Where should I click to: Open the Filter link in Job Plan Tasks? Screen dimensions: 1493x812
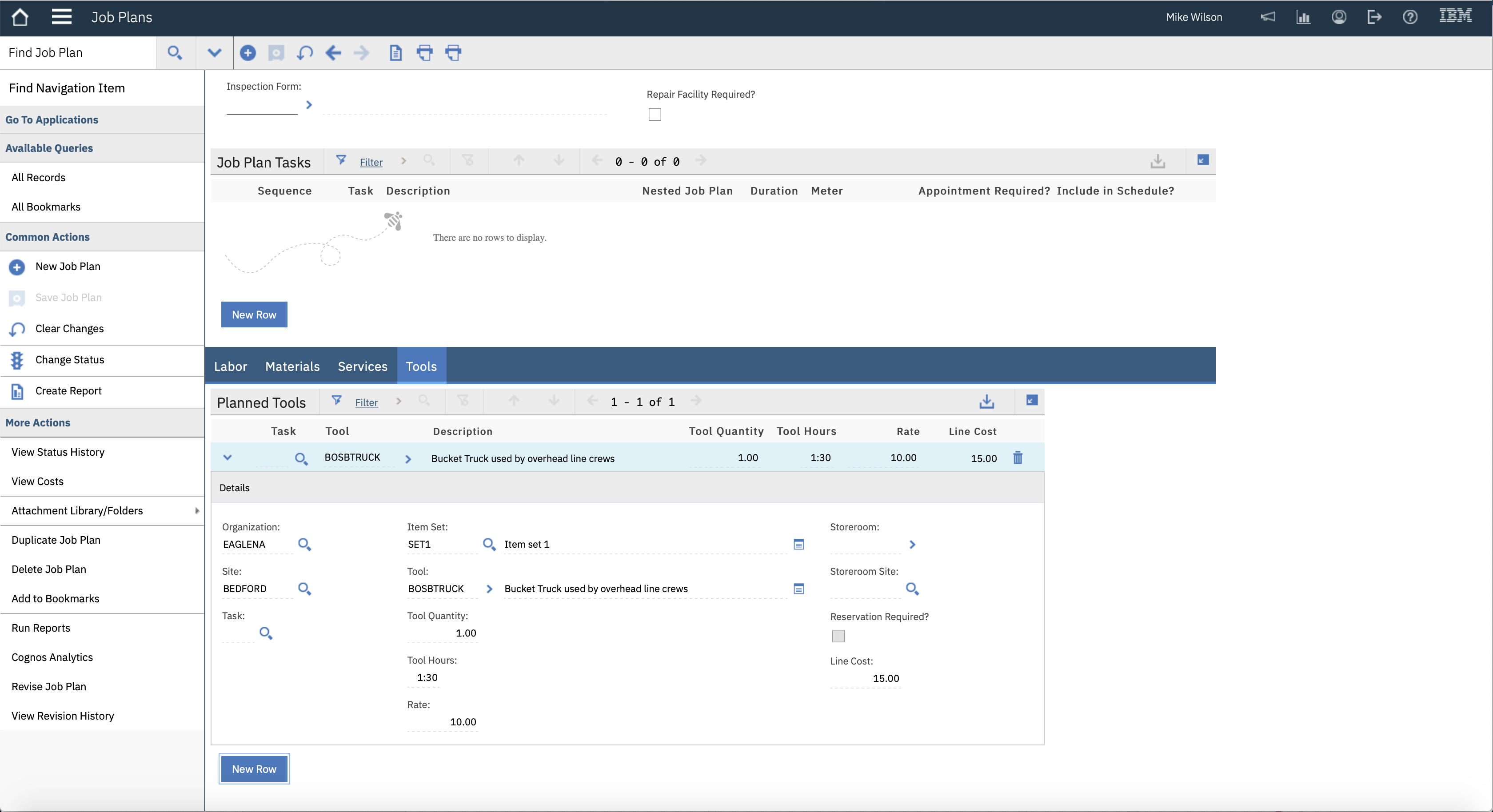pos(370,162)
